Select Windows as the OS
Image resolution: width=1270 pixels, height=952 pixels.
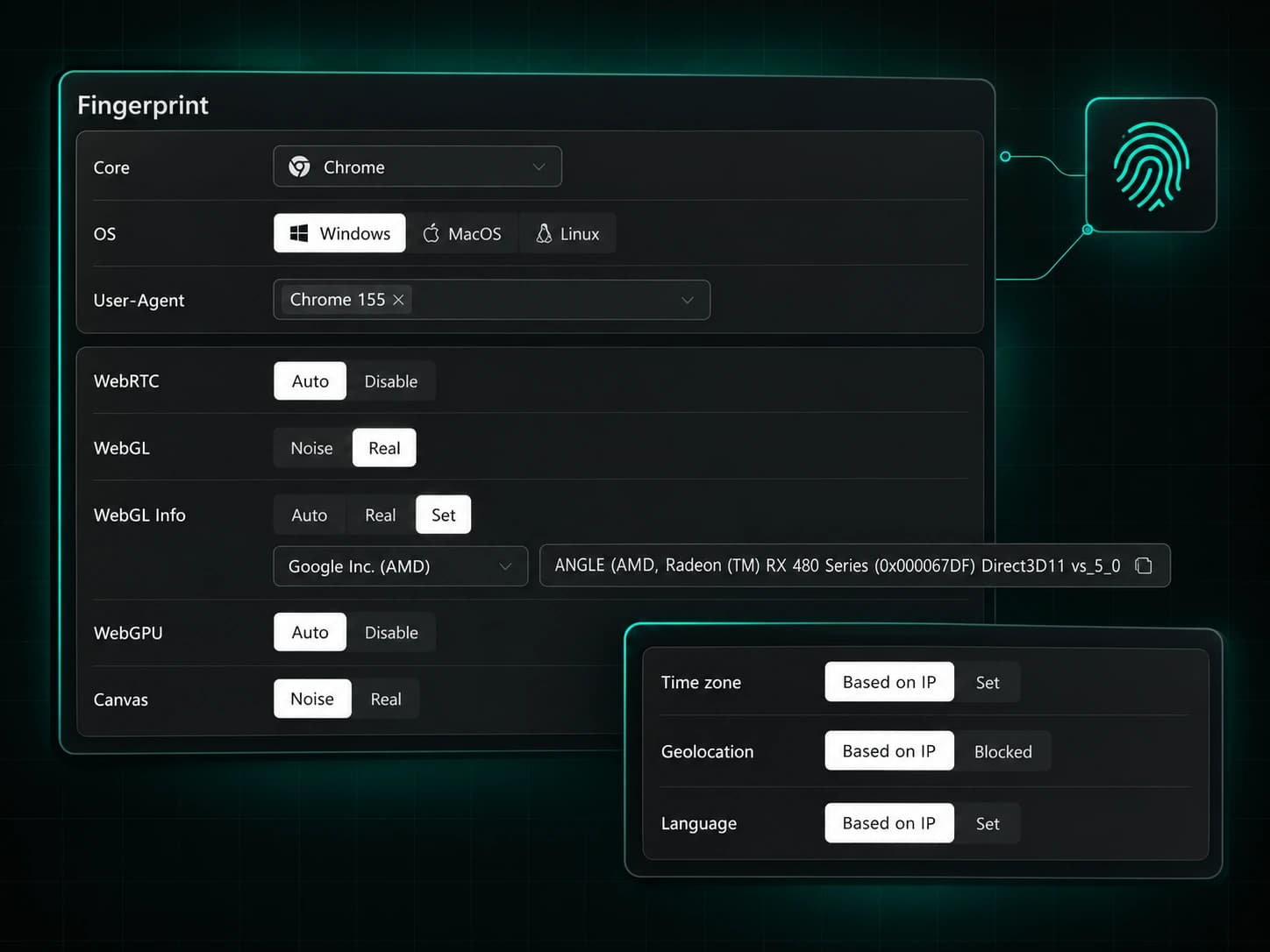339,233
